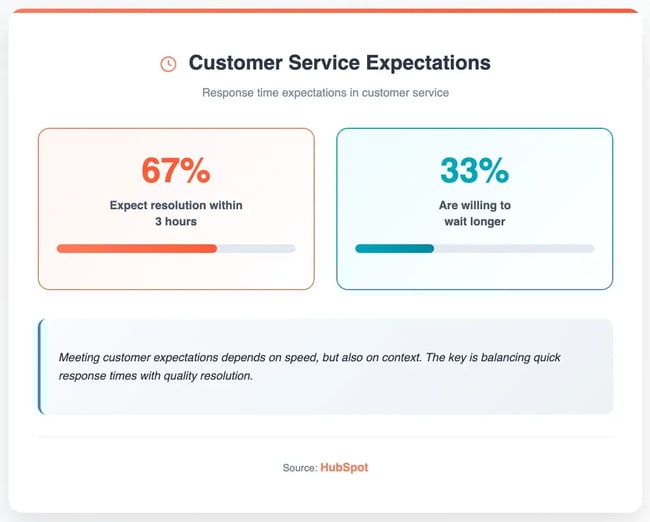
Task: Click the gray unfilled end of the 33% bar
Action: coord(514,248)
